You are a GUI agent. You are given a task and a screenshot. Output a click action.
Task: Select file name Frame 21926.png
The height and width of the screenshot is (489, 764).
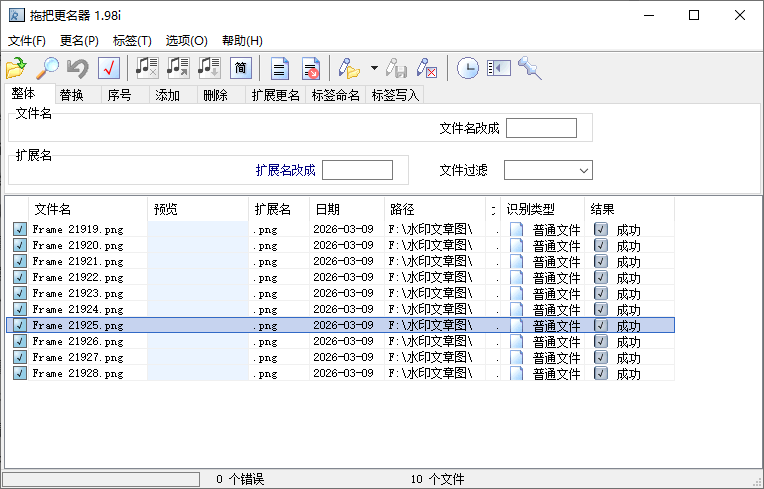[x=78, y=341]
